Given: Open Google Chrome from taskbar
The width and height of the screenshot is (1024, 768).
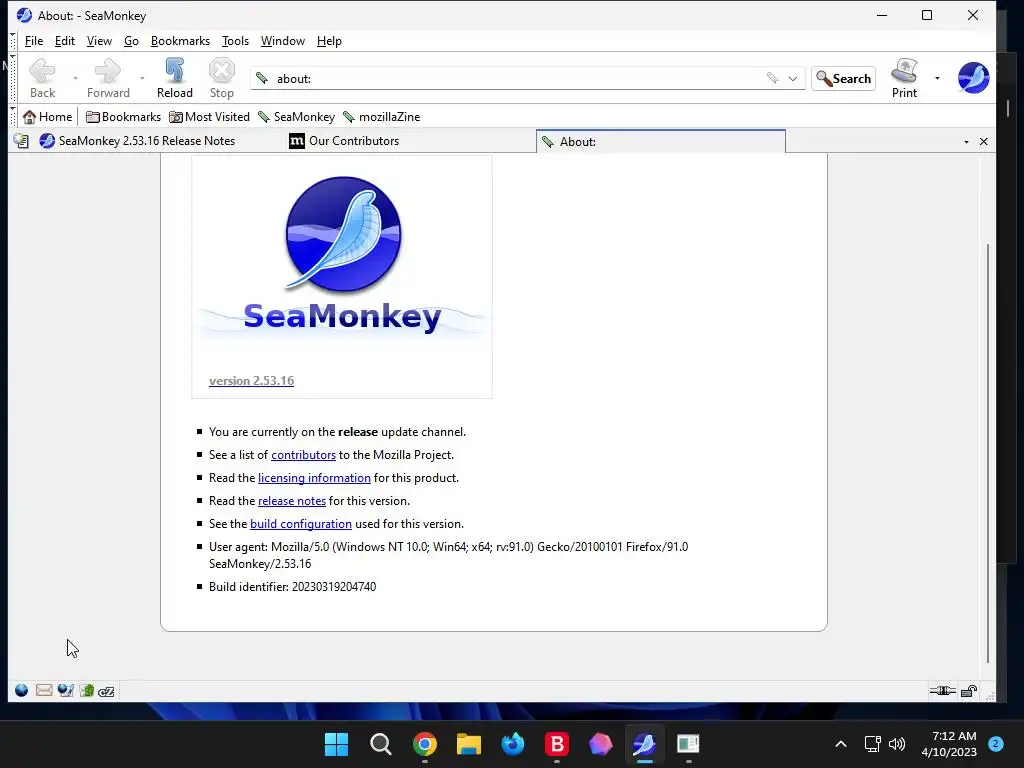Looking at the screenshot, I should [x=424, y=744].
